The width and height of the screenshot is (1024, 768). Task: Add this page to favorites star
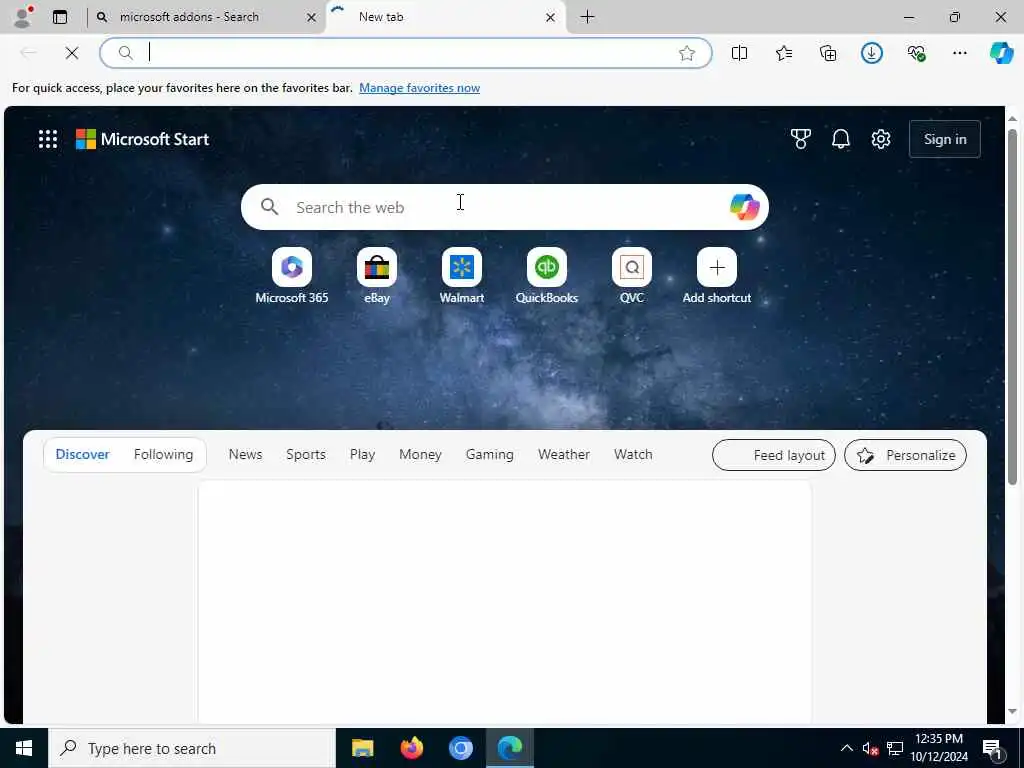pos(686,53)
